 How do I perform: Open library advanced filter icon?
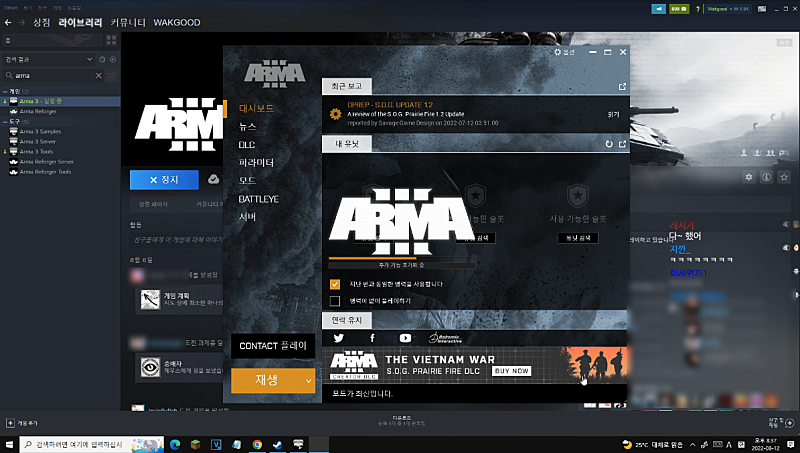point(111,76)
